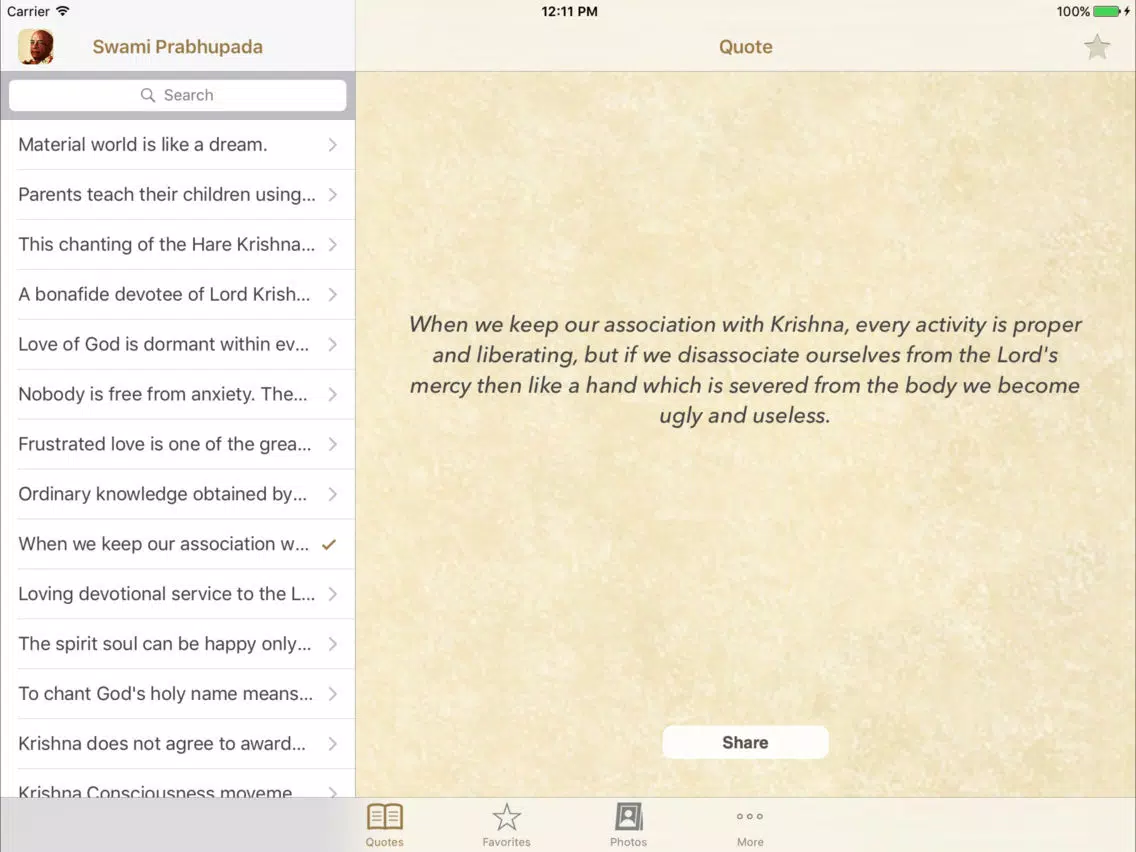Click the 'Quote' header title

tap(746, 47)
